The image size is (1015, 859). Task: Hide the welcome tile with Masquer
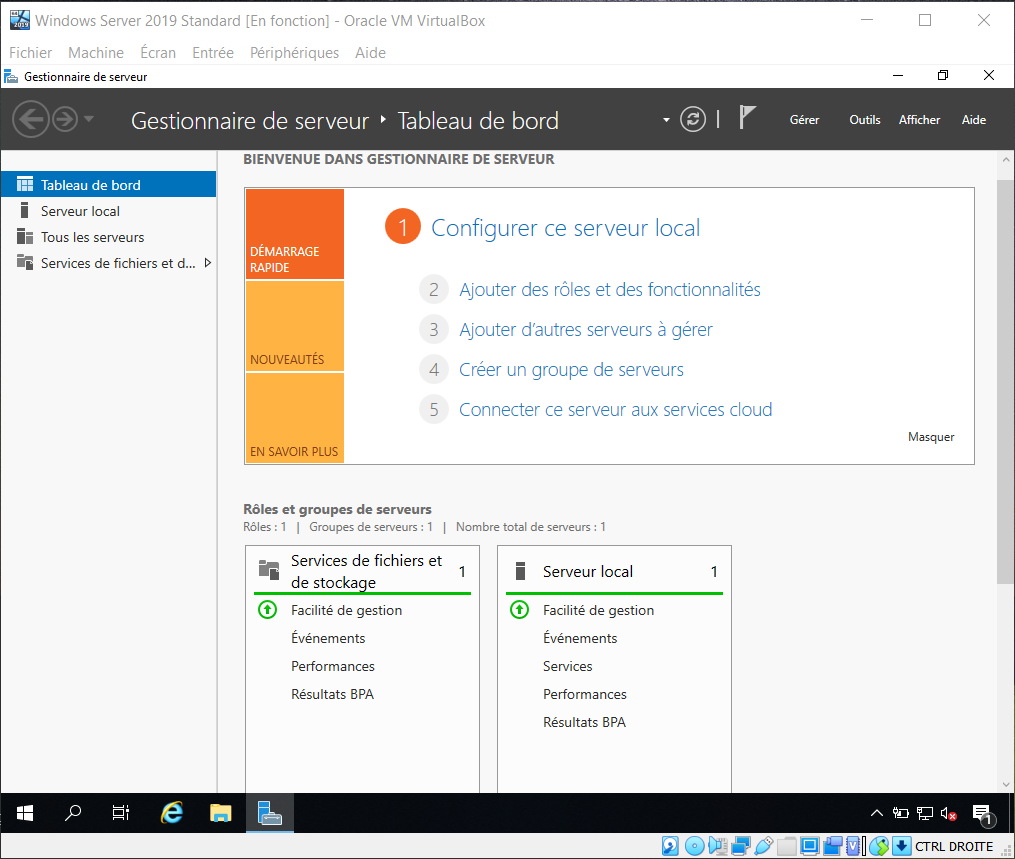[x=931, y=436]
